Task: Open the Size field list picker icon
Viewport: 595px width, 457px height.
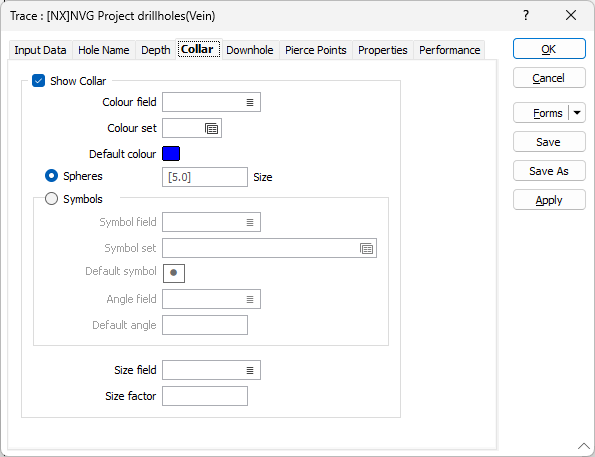Action: 250,370
